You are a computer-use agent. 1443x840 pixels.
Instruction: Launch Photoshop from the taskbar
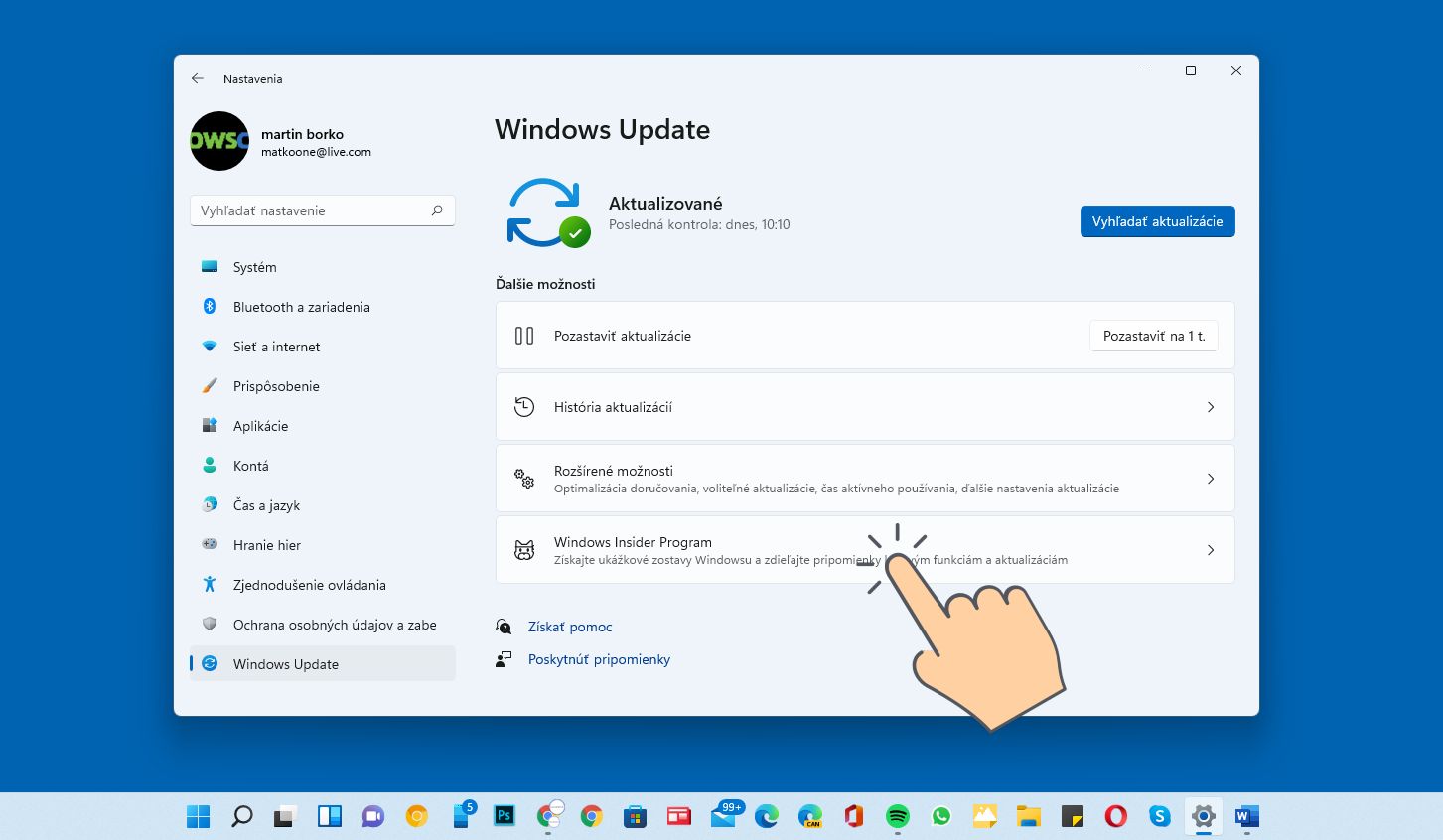coord(504,816)
